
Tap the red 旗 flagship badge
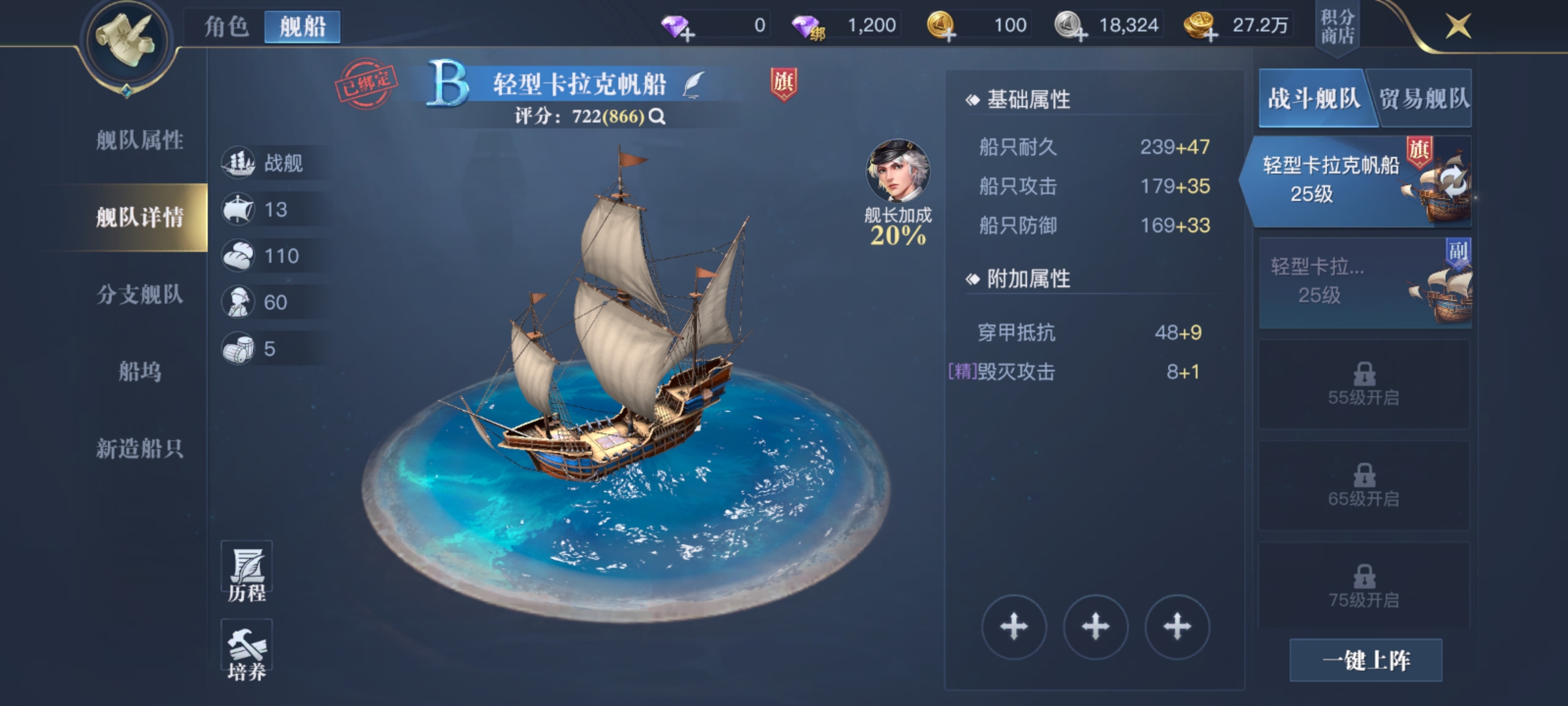pyautogui.click(x=783, y=84)
